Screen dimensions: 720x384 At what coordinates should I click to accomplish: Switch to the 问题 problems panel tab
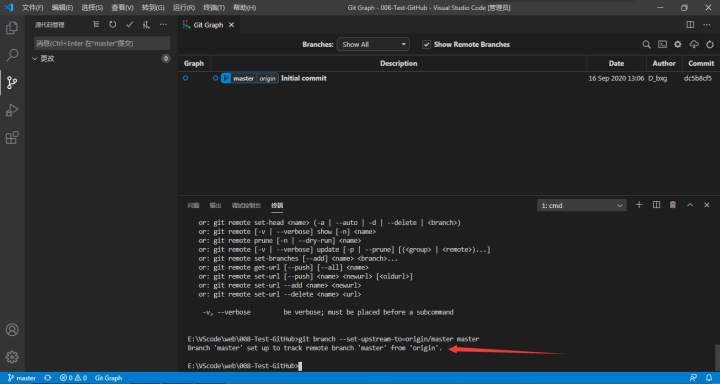click(x=193, y=205)
